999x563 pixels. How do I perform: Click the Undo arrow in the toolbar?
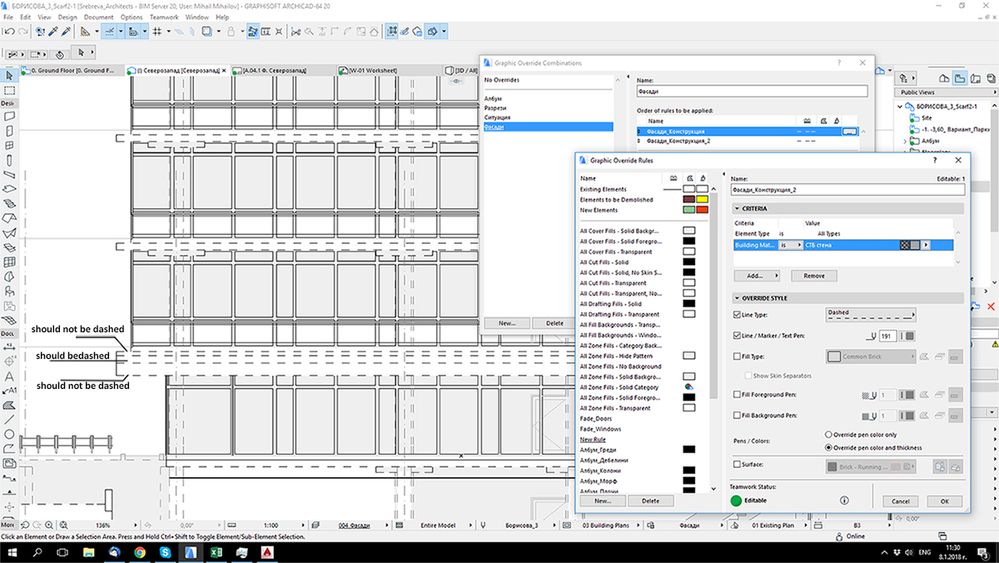pos(9,32)
